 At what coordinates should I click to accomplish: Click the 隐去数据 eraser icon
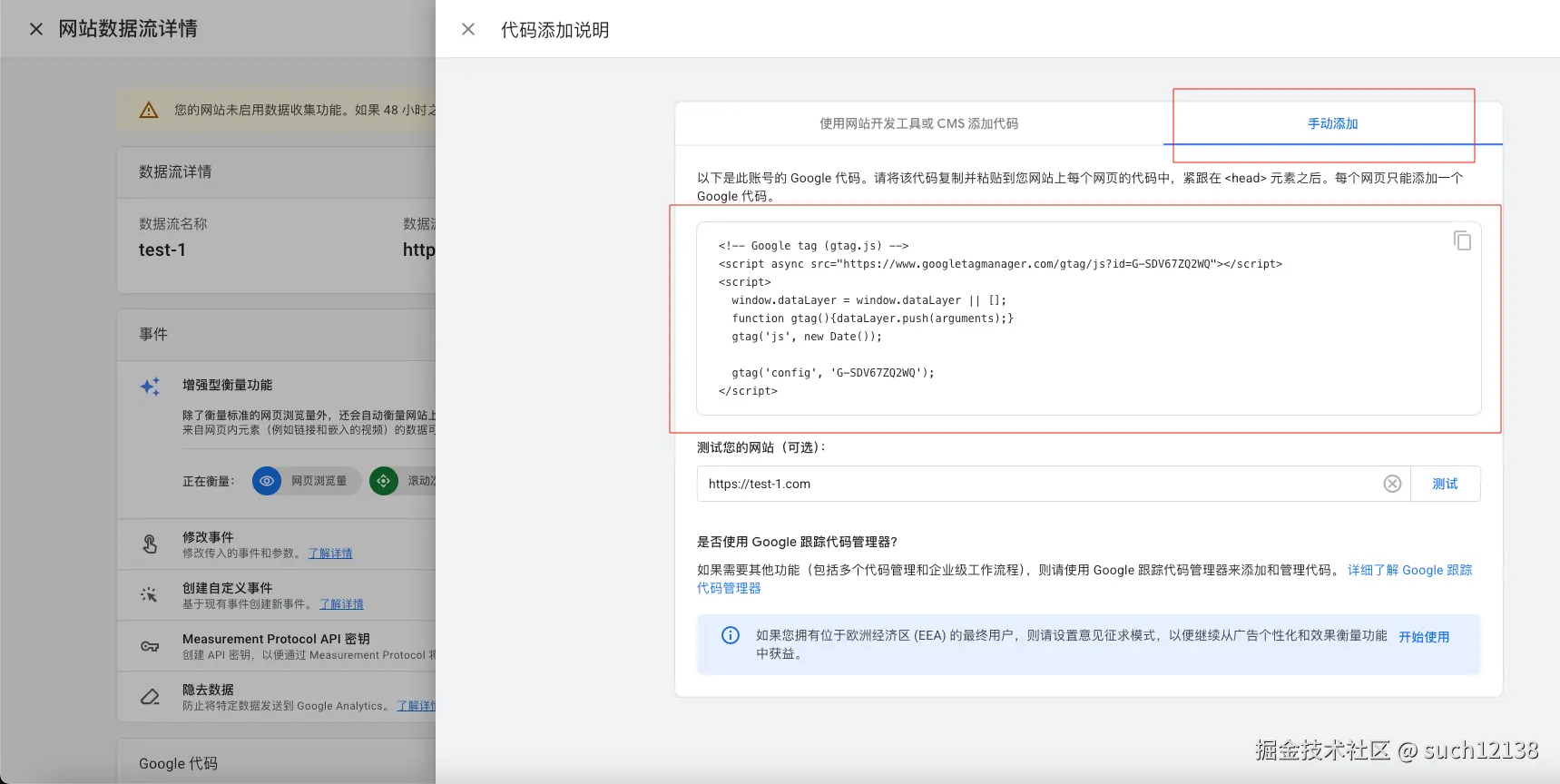pyautogui.click(x=150, y=697)
